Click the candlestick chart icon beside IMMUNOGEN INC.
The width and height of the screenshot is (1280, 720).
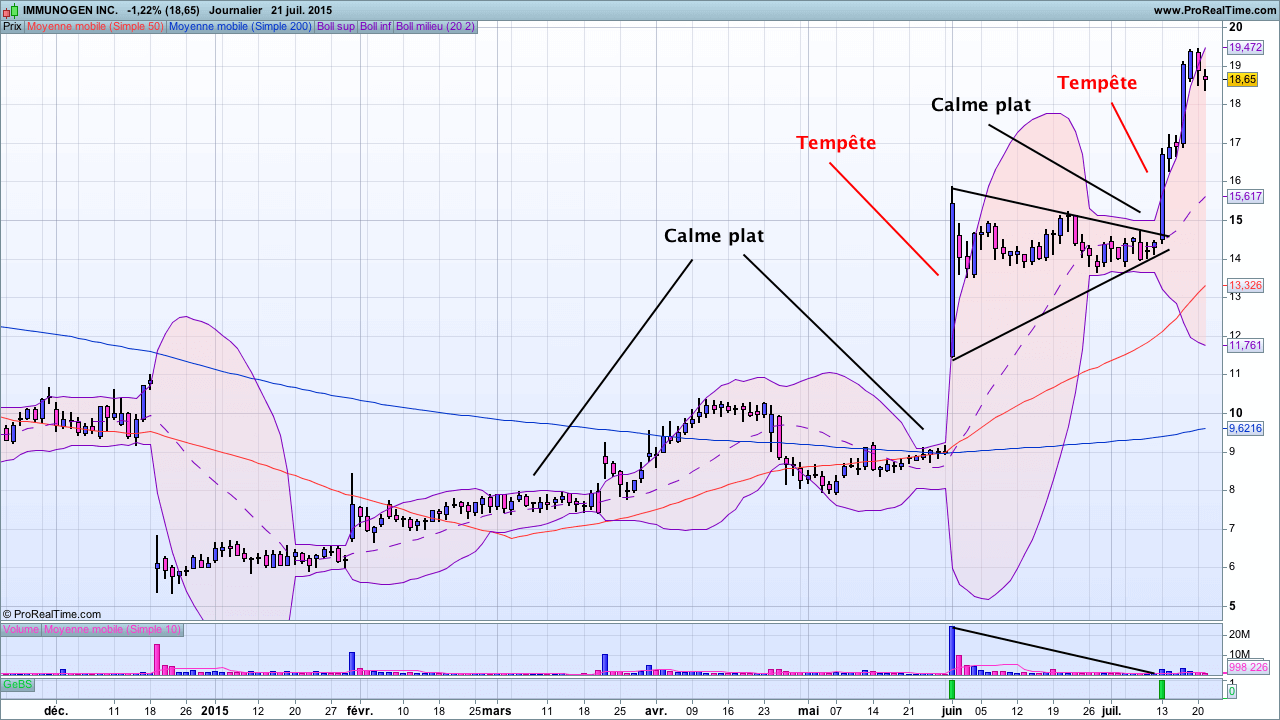[x=11, y=9]
